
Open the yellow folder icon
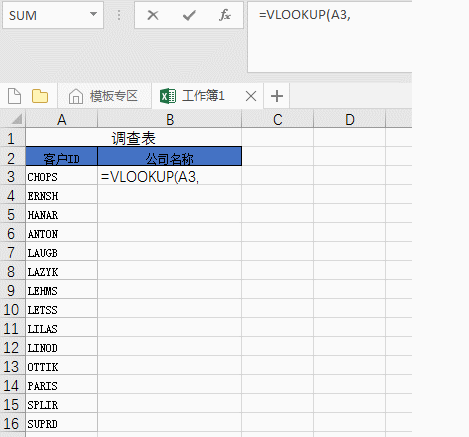(40, 96)
